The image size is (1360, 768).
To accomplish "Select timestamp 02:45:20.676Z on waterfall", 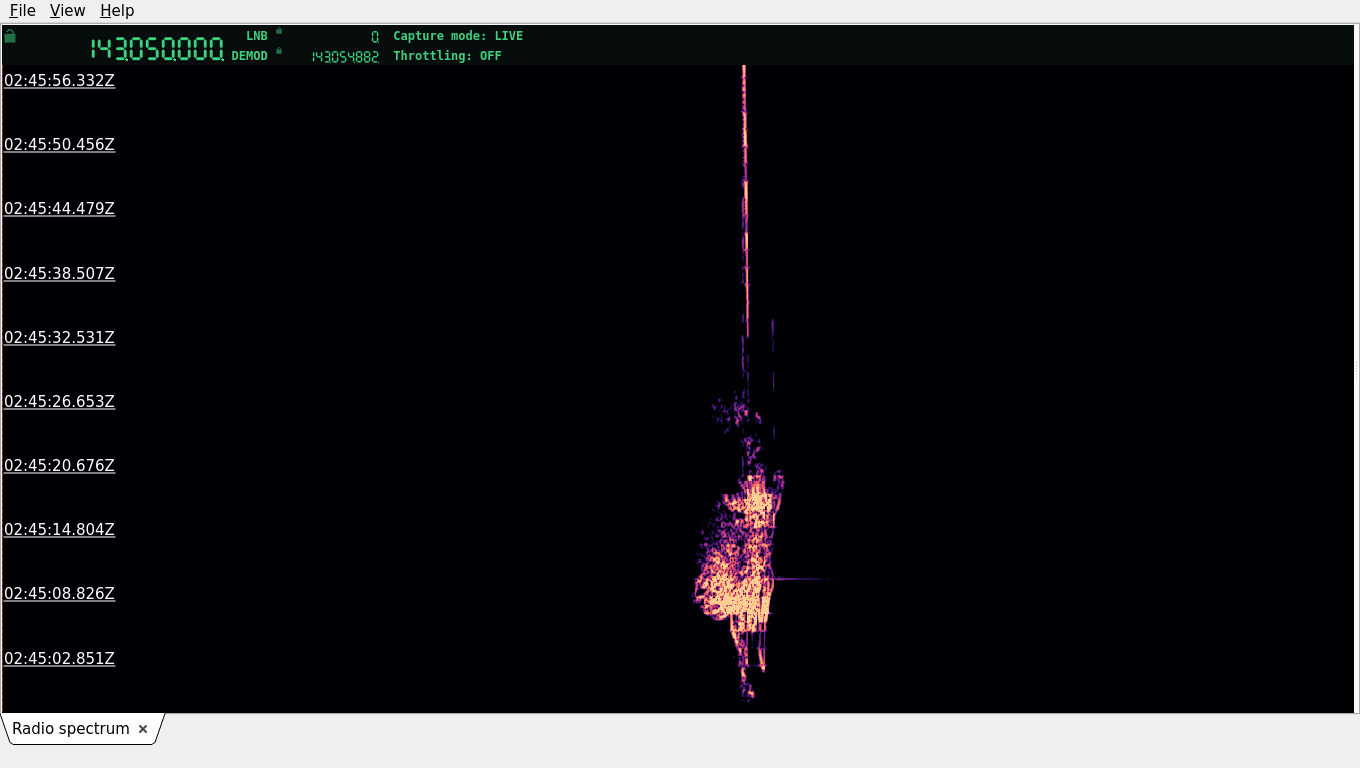I will point(60,465).
